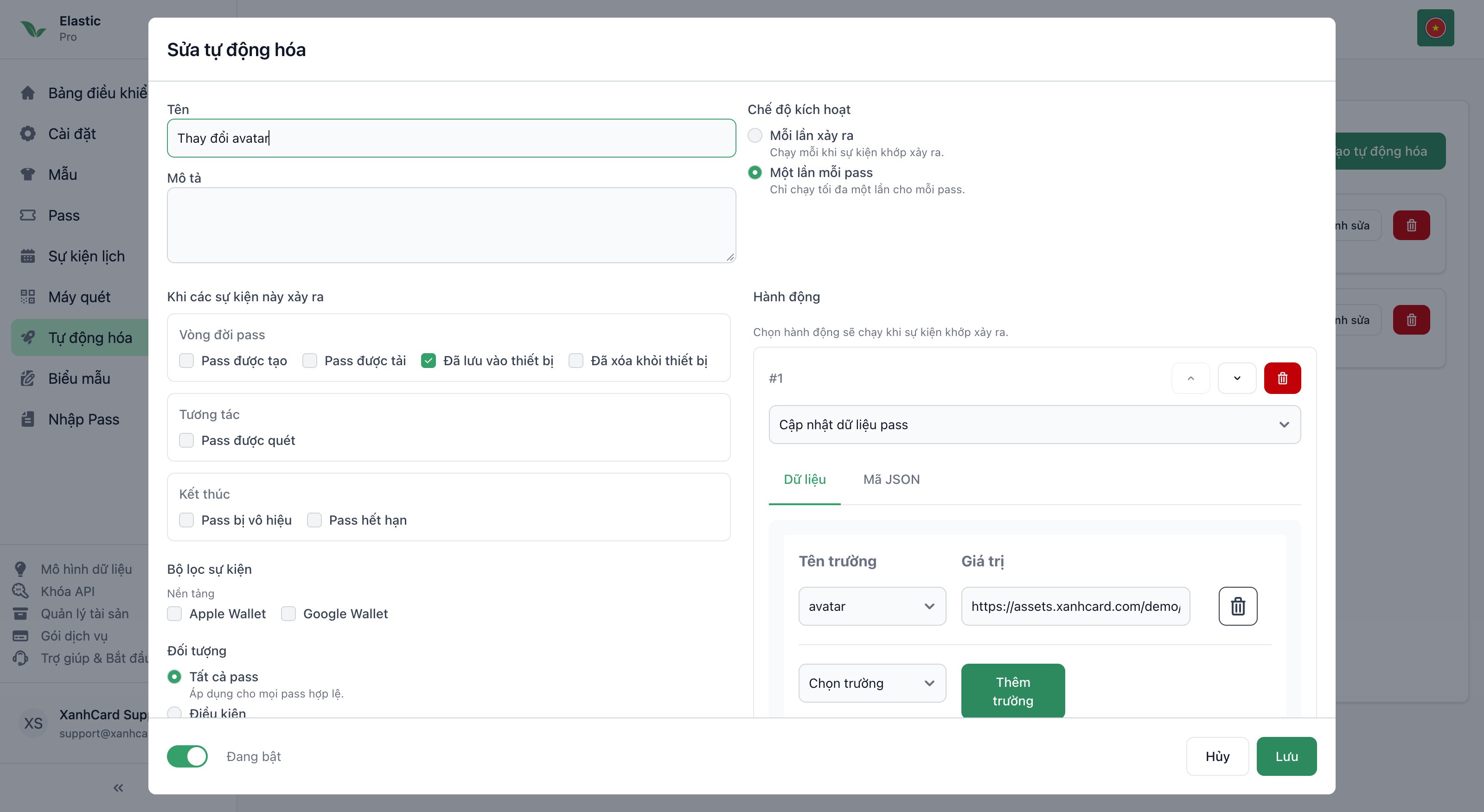
Task: Switch to the Mã JSON tab
Action: point(891,479)
